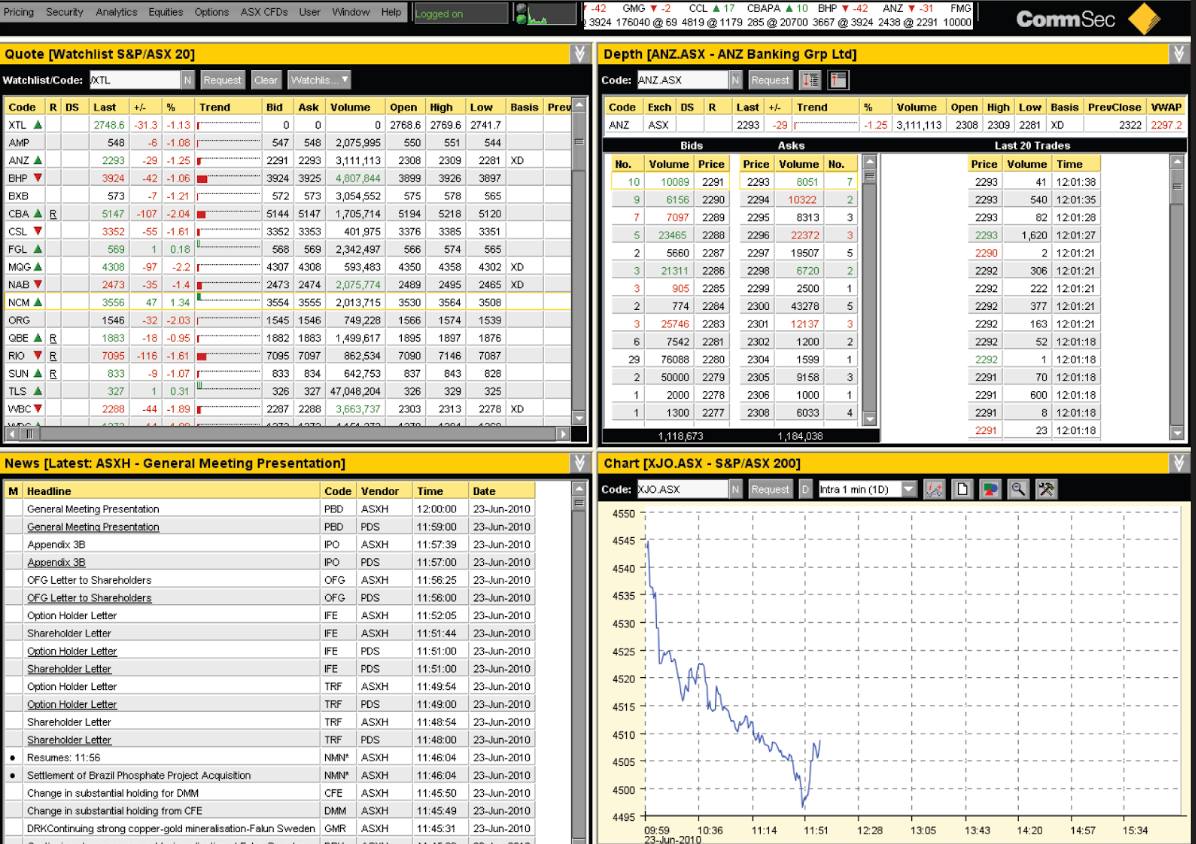Click News list scrollbar up arrow
This screenshot has width=1196, height=844.
point(579,489)
